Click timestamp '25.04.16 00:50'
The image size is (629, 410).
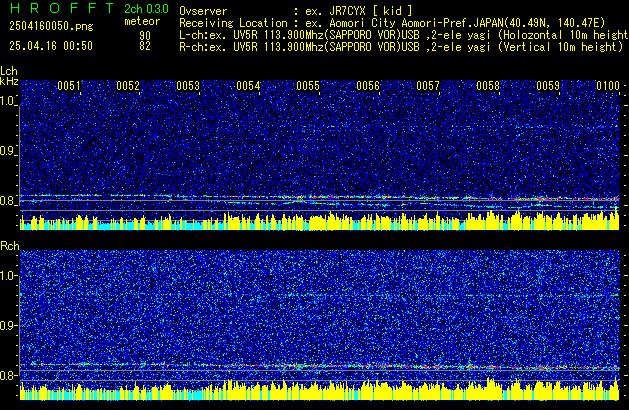pyautogui.click(x=51, y=46)
